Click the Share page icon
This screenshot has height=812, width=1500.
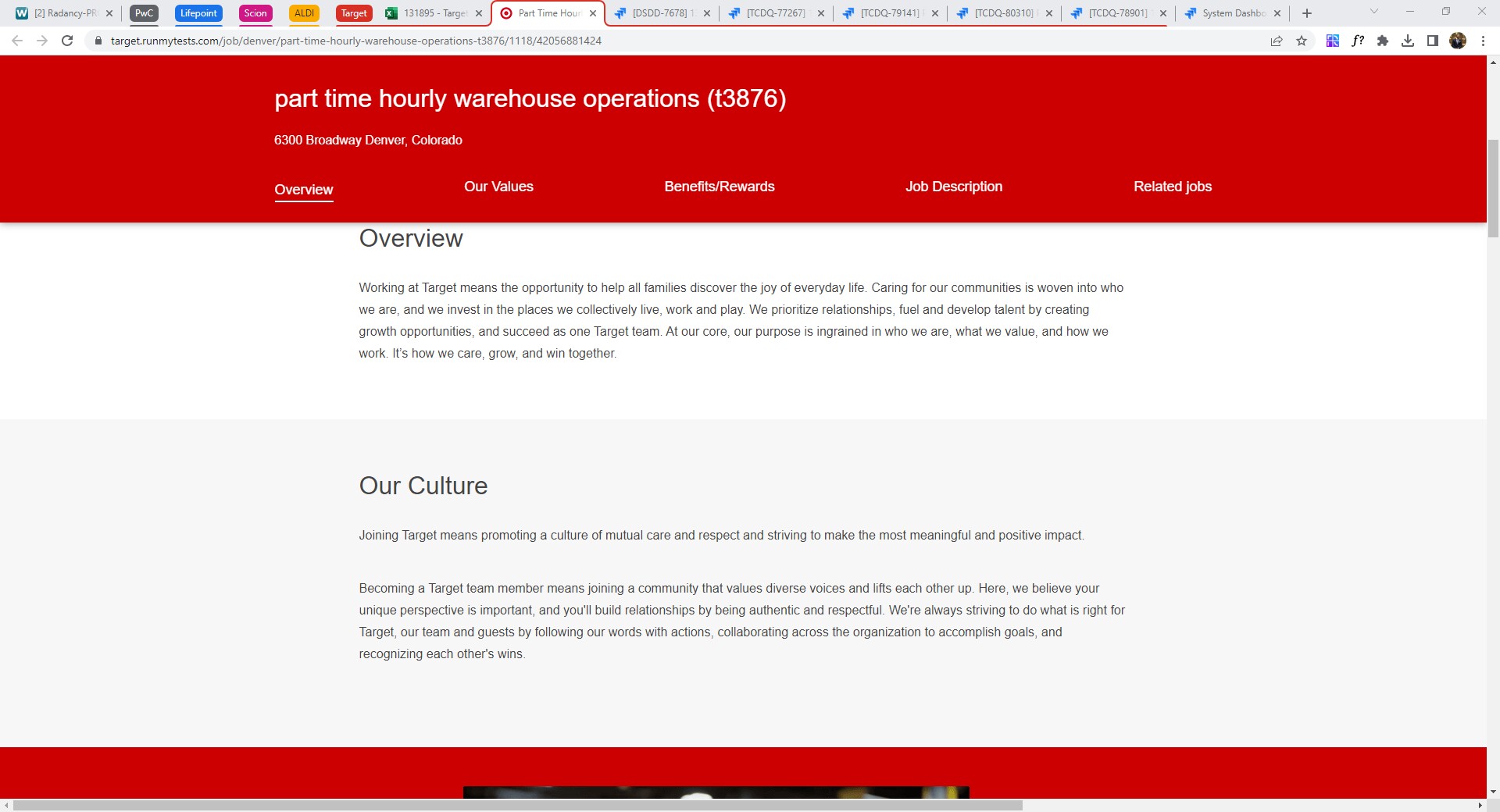[x=1277, y=41]
